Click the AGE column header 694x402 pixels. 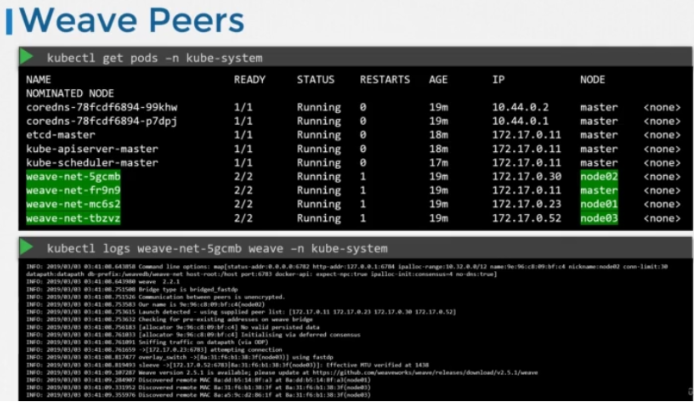coord(438,80)
